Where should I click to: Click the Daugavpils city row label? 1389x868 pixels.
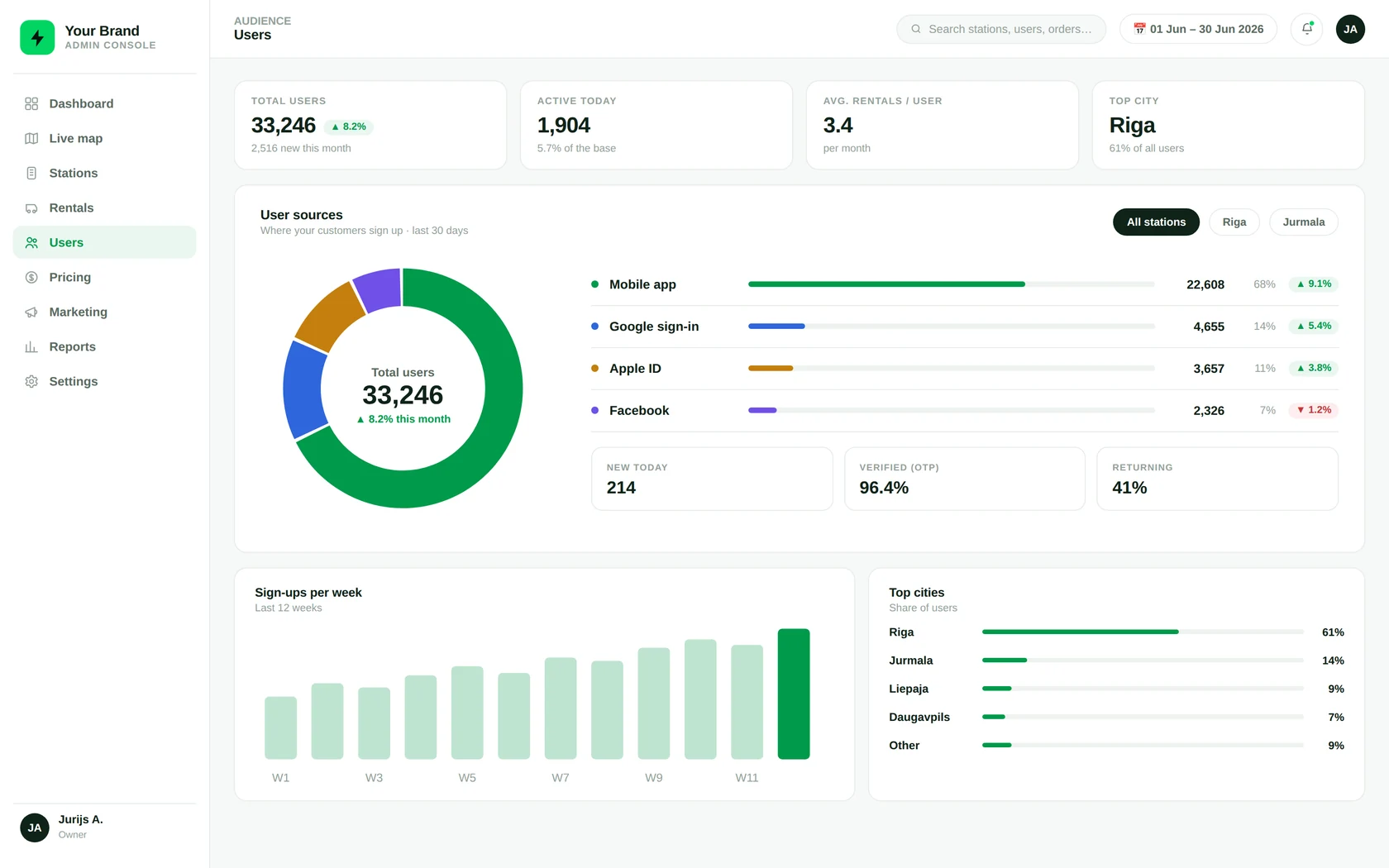[x=919, y=717]
